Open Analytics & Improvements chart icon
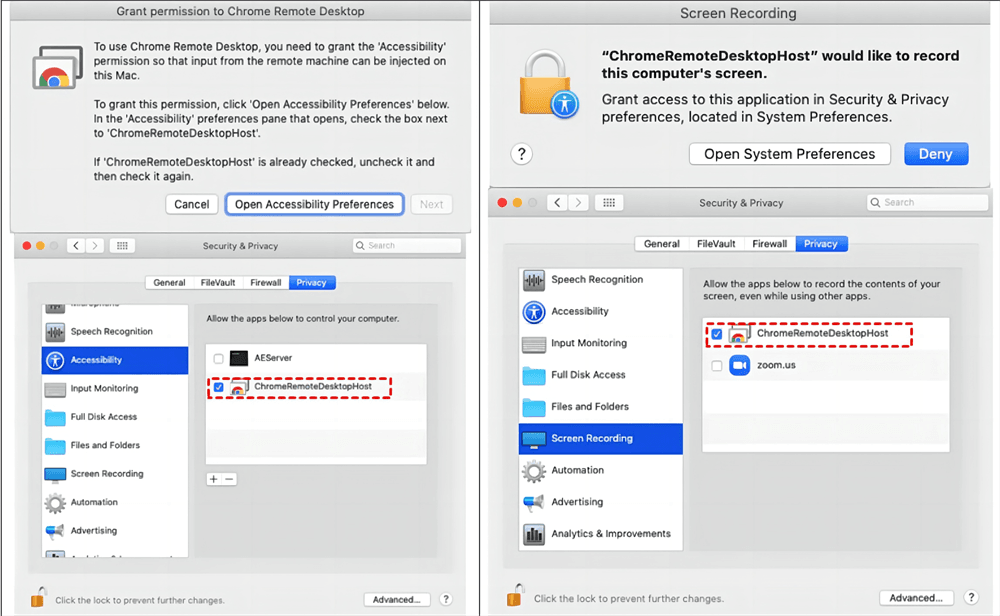Viewport: 1000px width, 616px height. pos(534,534)
